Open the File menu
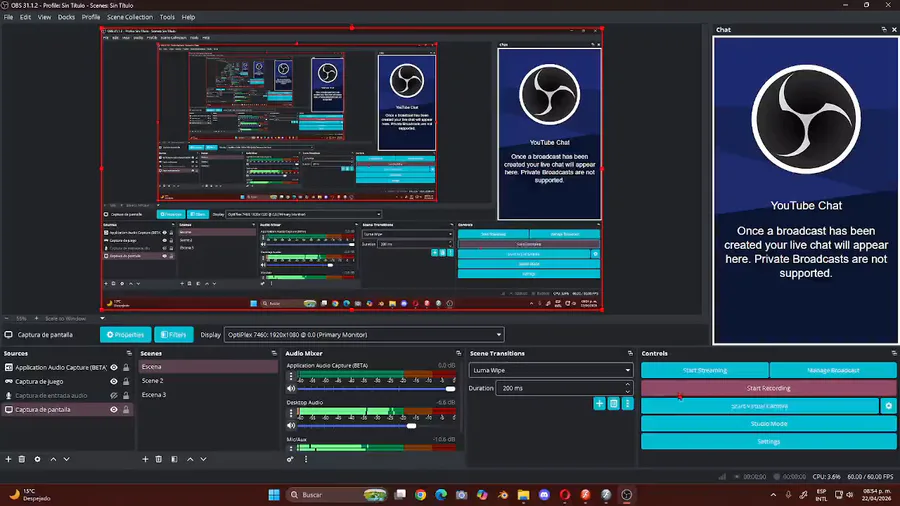This screenshot has width=900, height=506. [9, 17]
